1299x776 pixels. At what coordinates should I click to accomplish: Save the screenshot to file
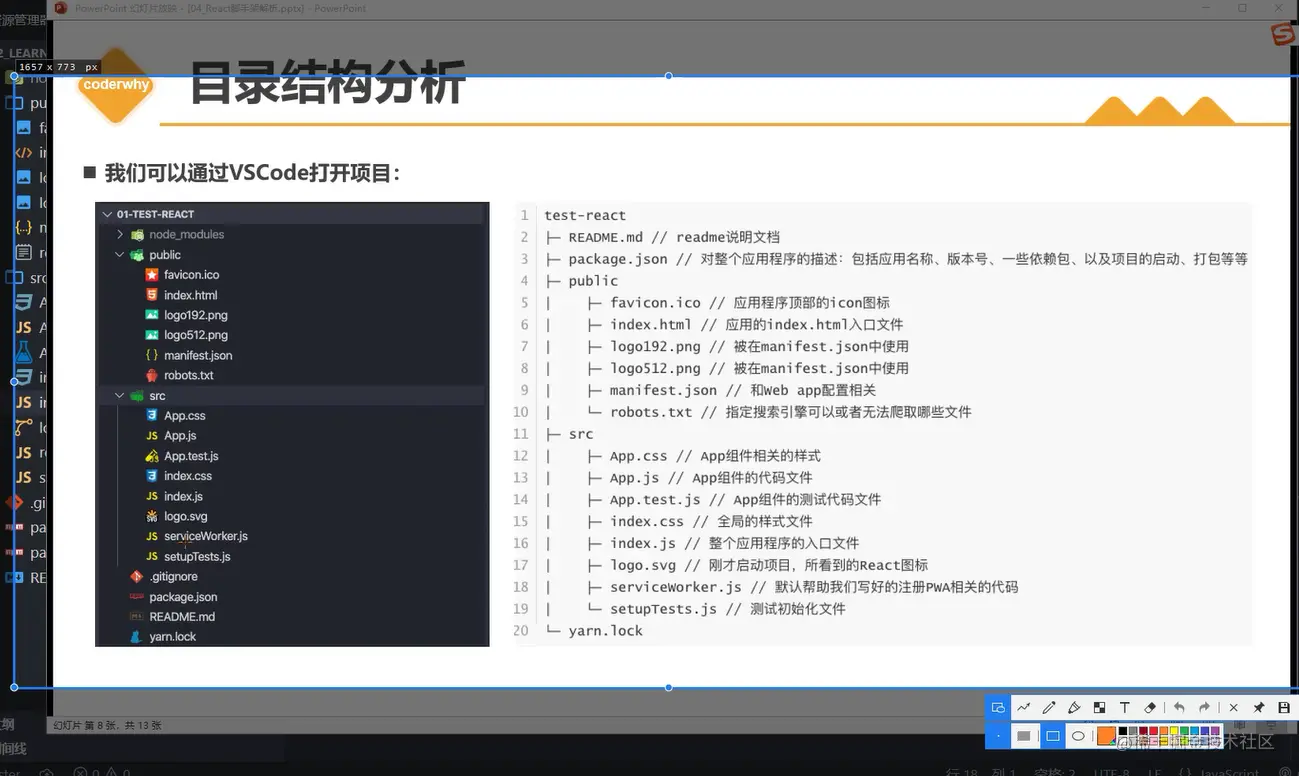point(1284,708)
